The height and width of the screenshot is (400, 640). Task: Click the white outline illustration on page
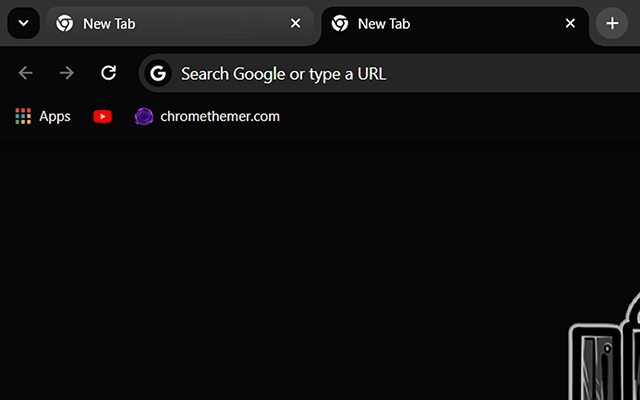(604, 347)
